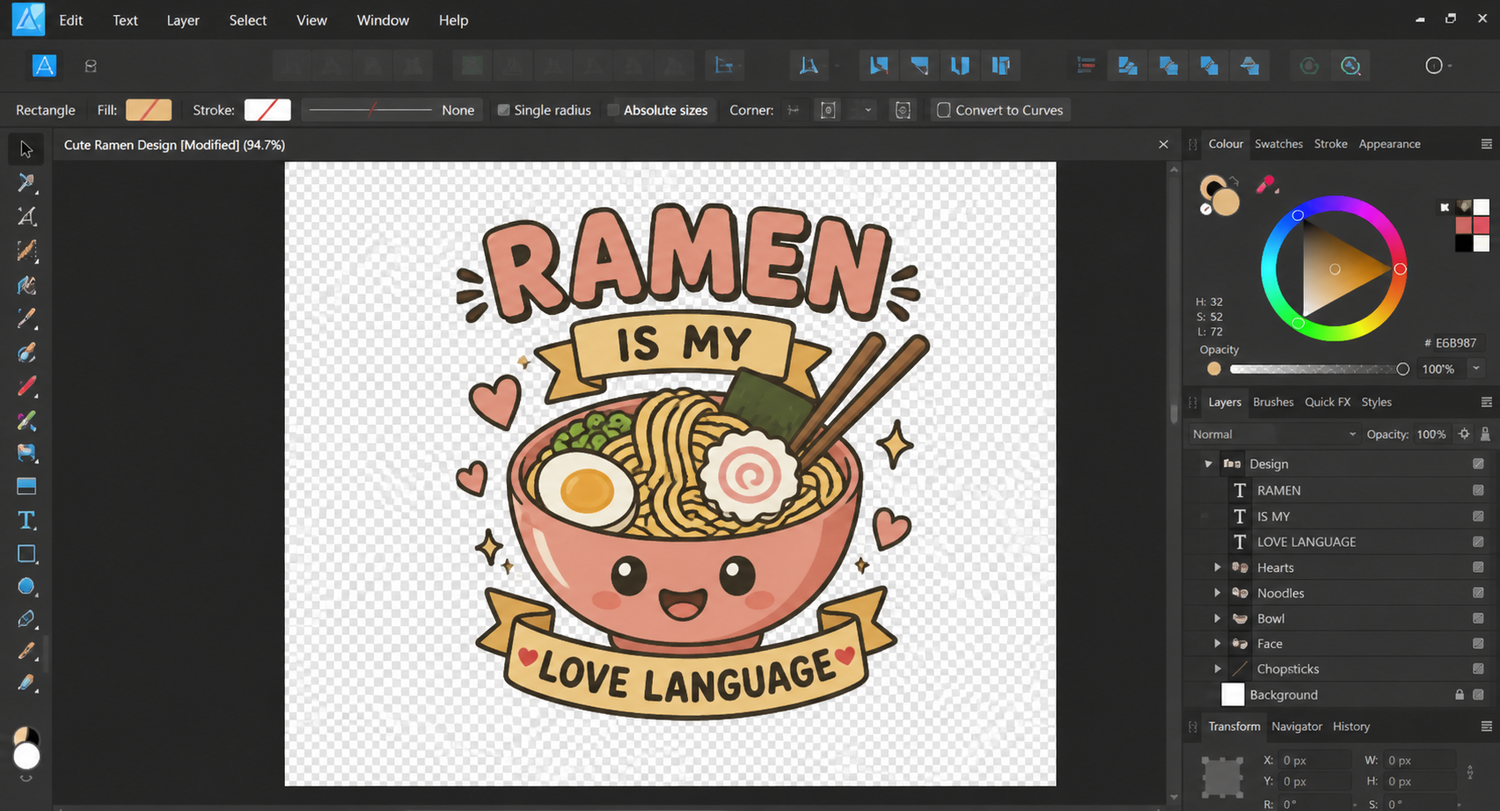Click the blue grid axis toolbar icon
The height and width of the screenshot is (811, 1500).
724,66
